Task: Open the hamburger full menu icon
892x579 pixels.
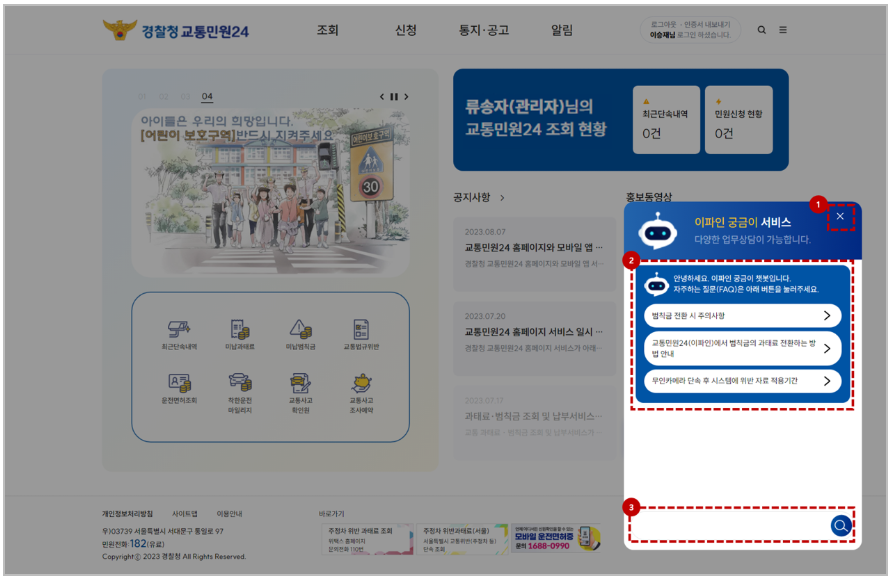Action: pyautogui.click(x=783, y=30)
